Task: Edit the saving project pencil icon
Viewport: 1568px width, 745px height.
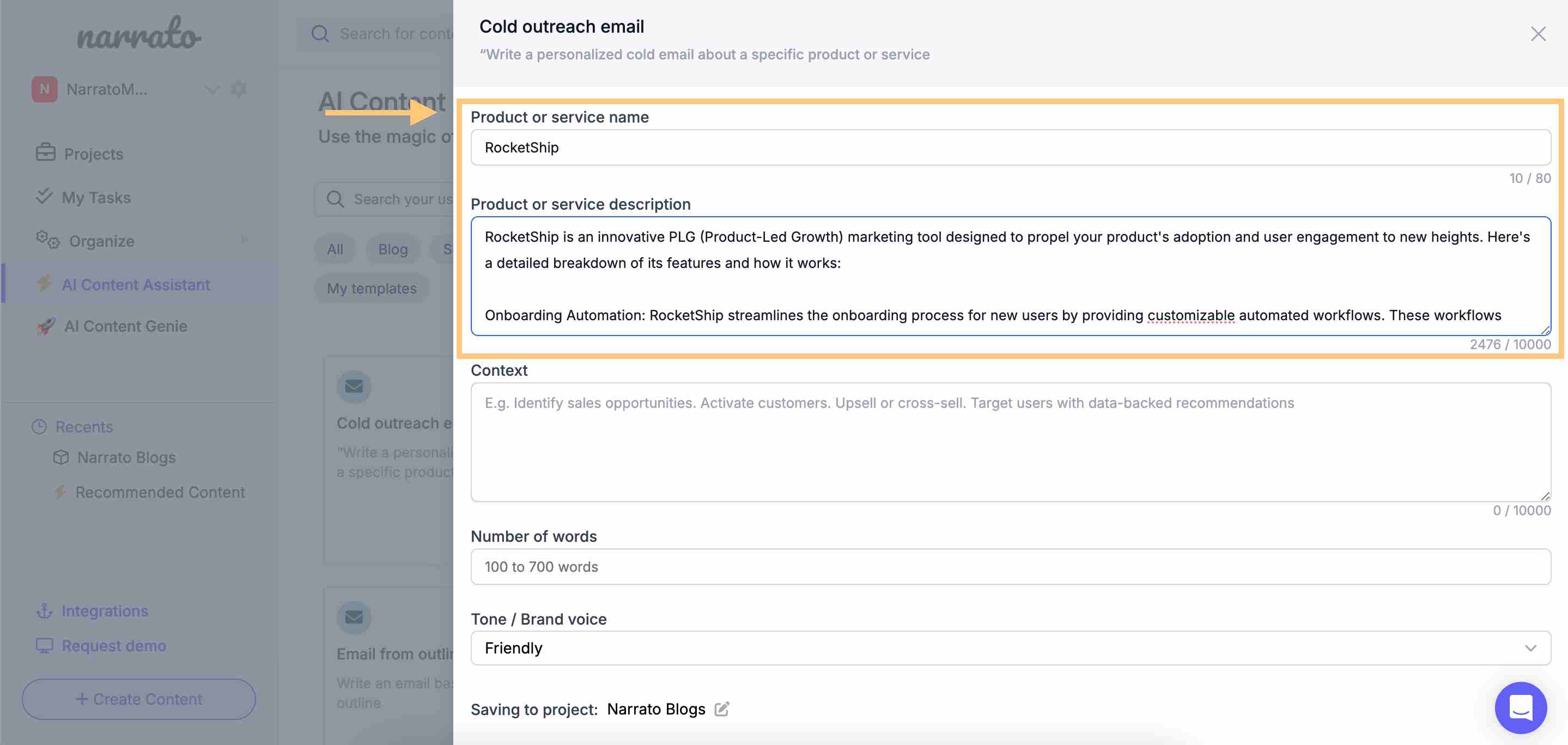Action: pyautogui.click(x=722, y=709)
